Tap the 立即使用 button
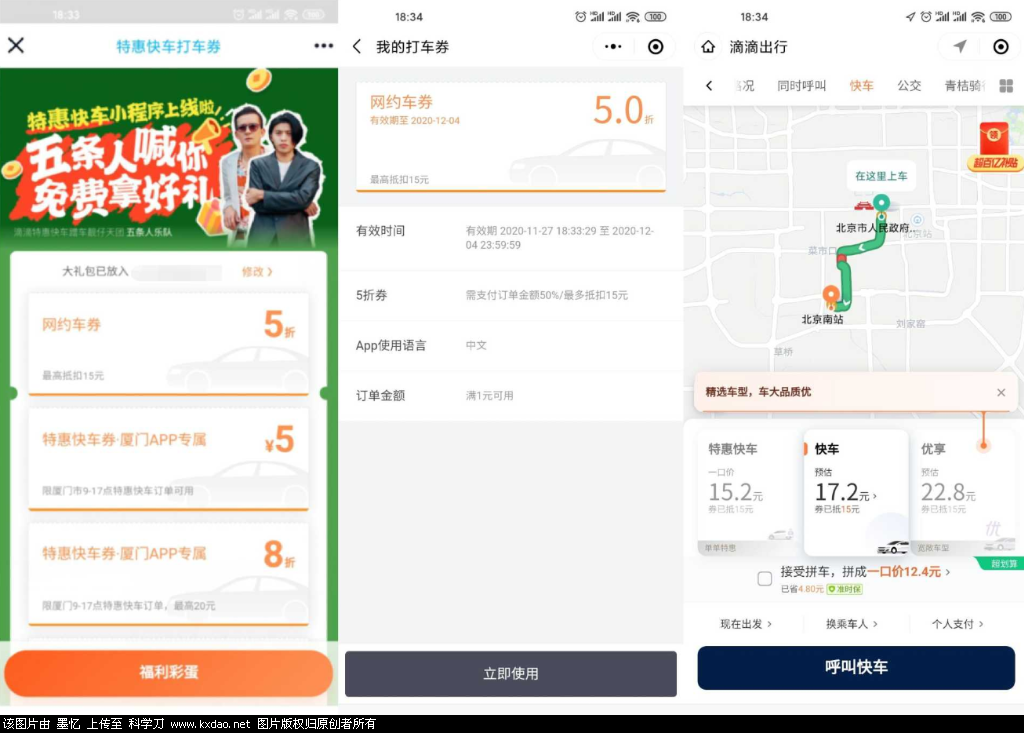 coord(511,674)
